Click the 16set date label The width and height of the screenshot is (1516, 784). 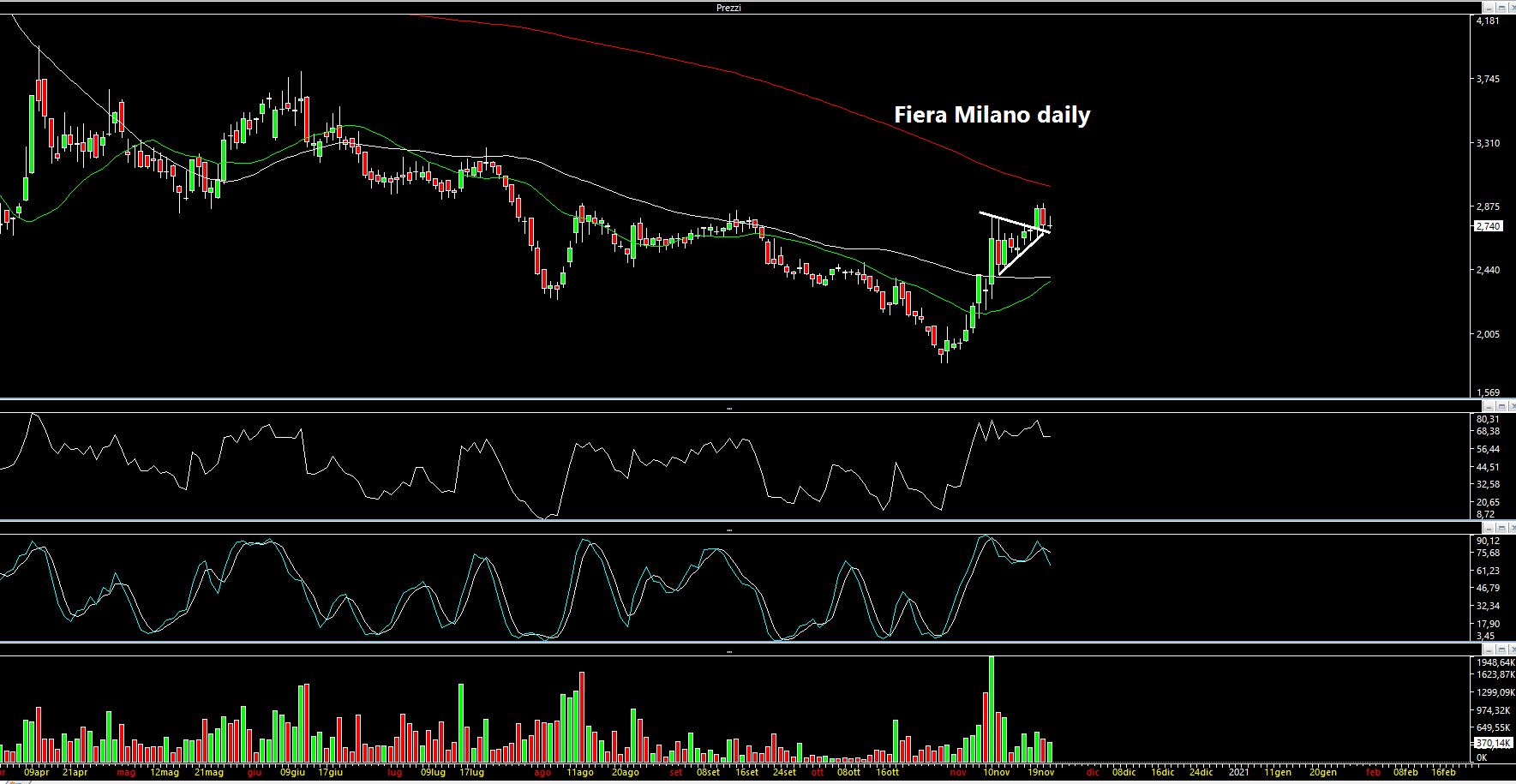click(746, 772)
